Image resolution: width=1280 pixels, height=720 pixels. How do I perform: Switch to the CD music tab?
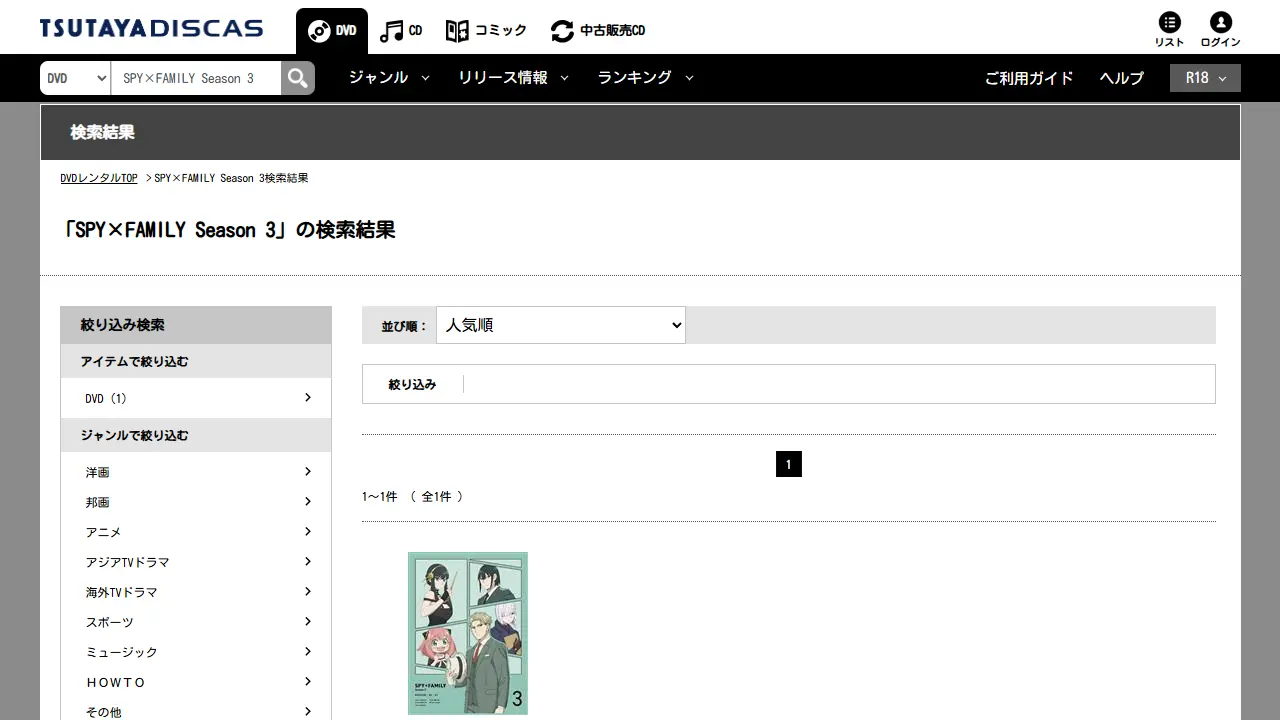(x=401, y=31)
